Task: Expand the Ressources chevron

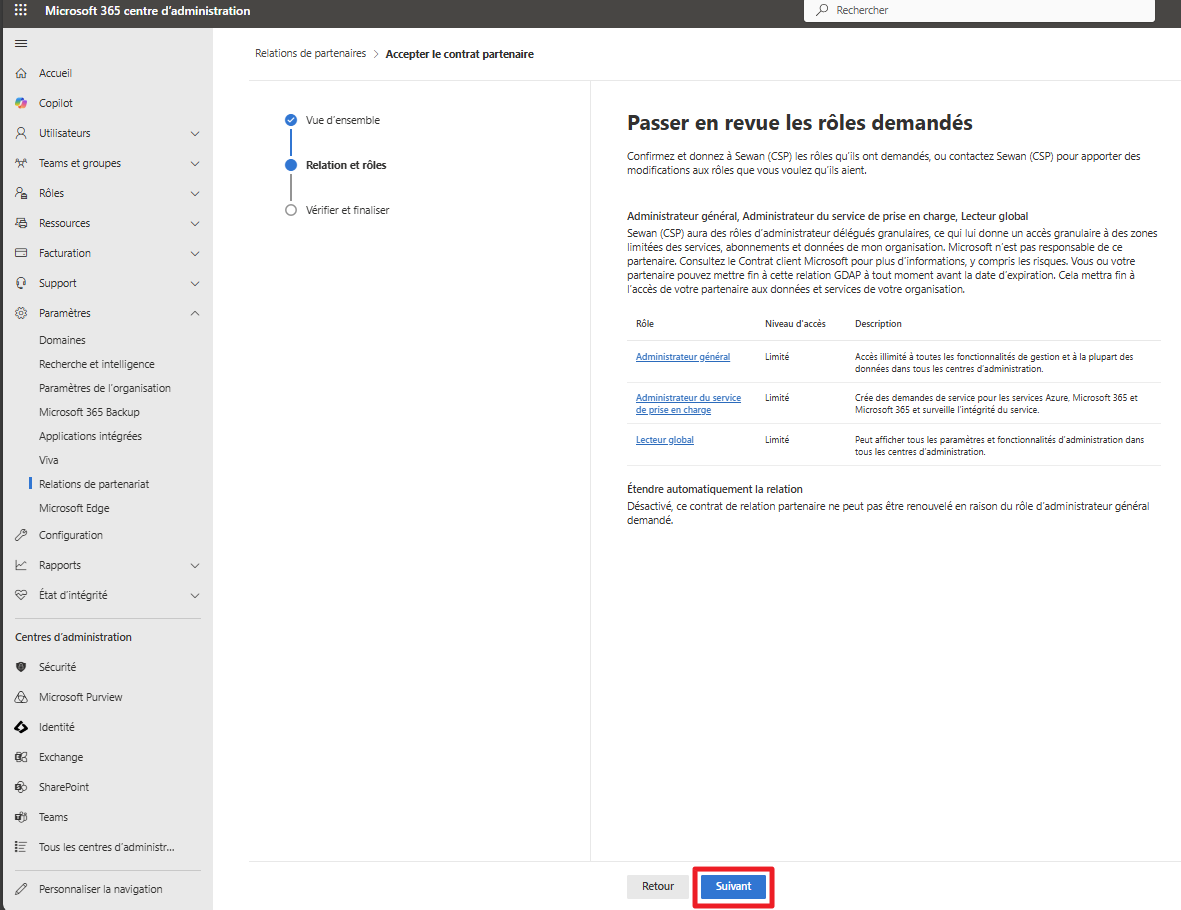Action: pyautogui.click(x=195, y=224)
